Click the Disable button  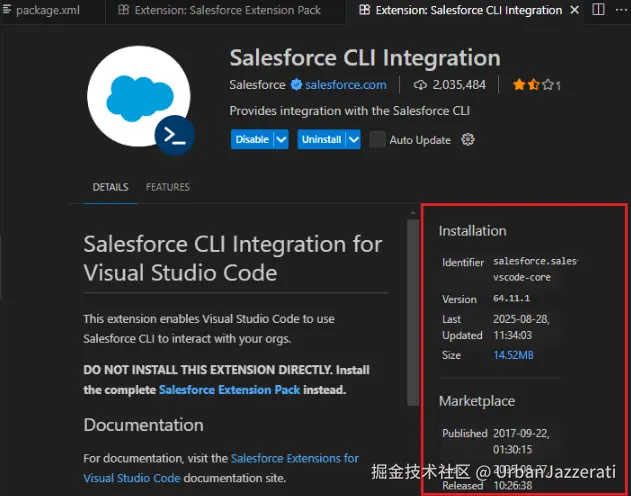point(252,140)
